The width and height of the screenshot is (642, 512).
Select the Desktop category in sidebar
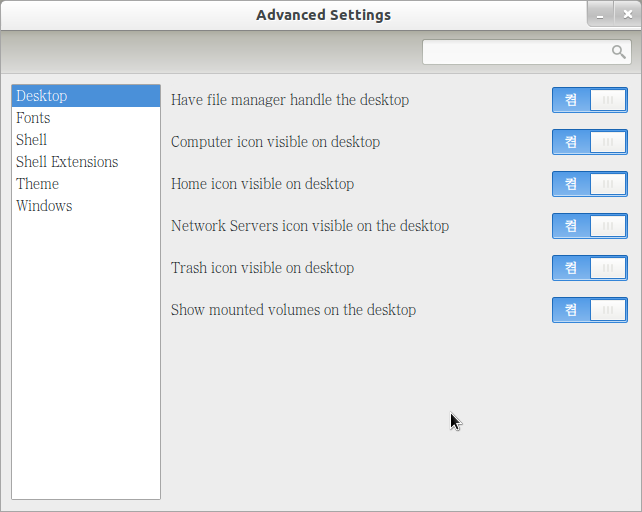coord(86,96)
